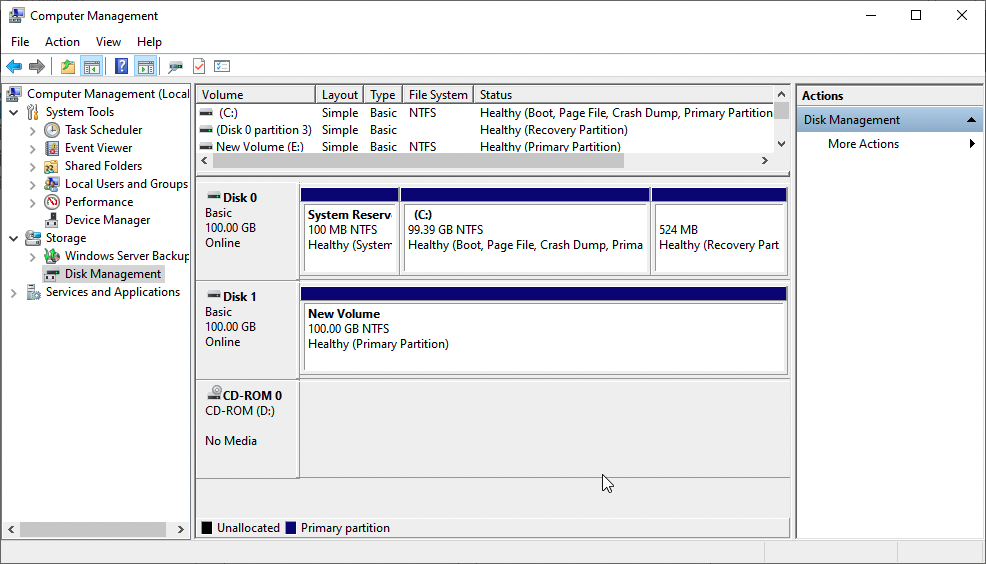
Task: Click the blue Help toolbar icon
Action: 121,66
